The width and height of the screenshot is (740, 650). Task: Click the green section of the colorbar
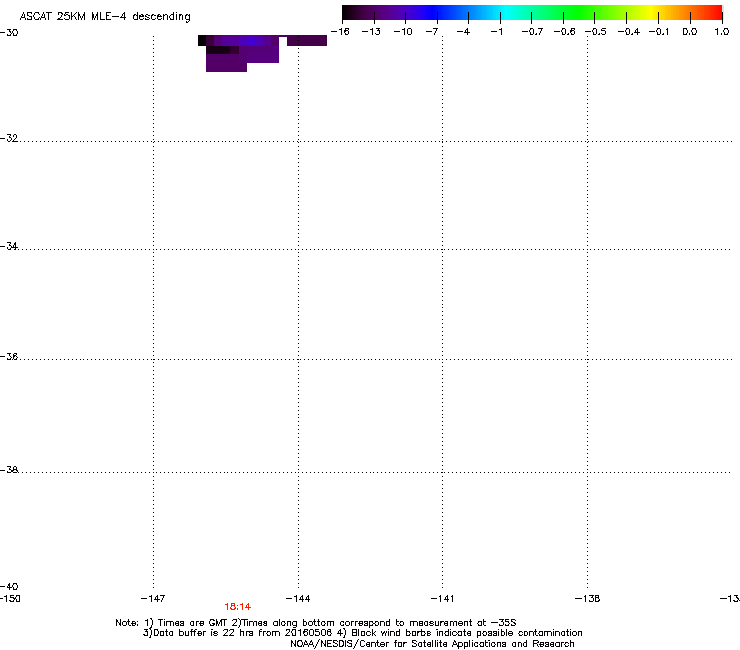(579, 13)
